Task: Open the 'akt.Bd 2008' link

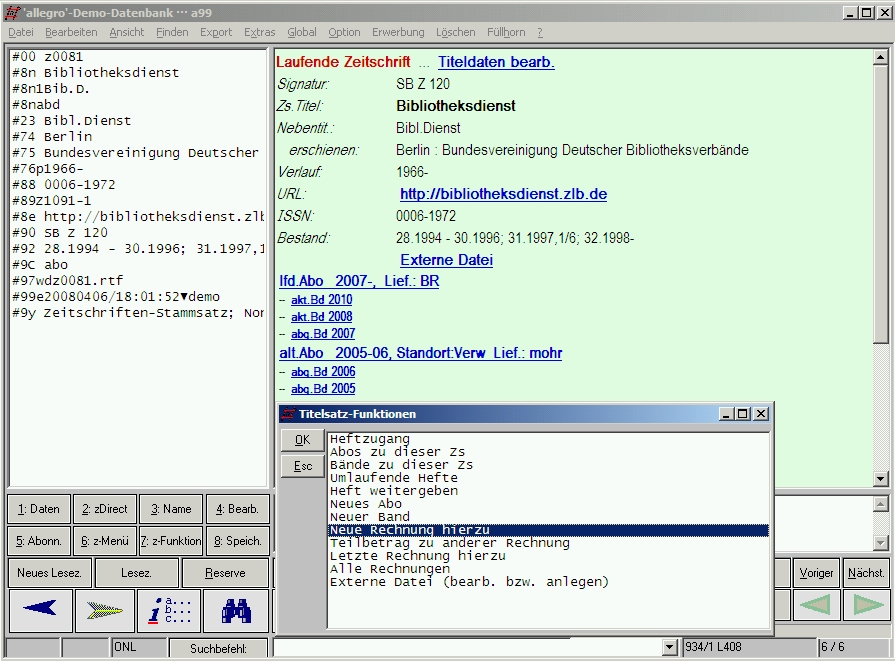Action: pos(321,317)
